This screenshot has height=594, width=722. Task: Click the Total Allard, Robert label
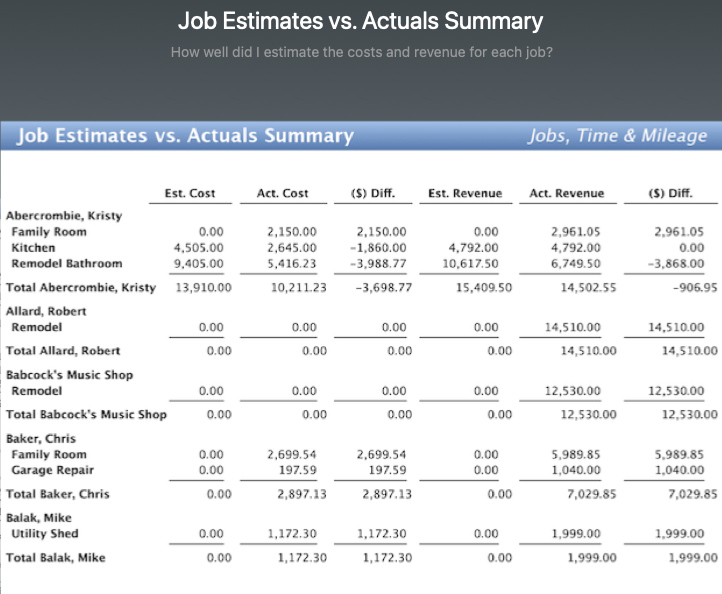pos(63,351)
